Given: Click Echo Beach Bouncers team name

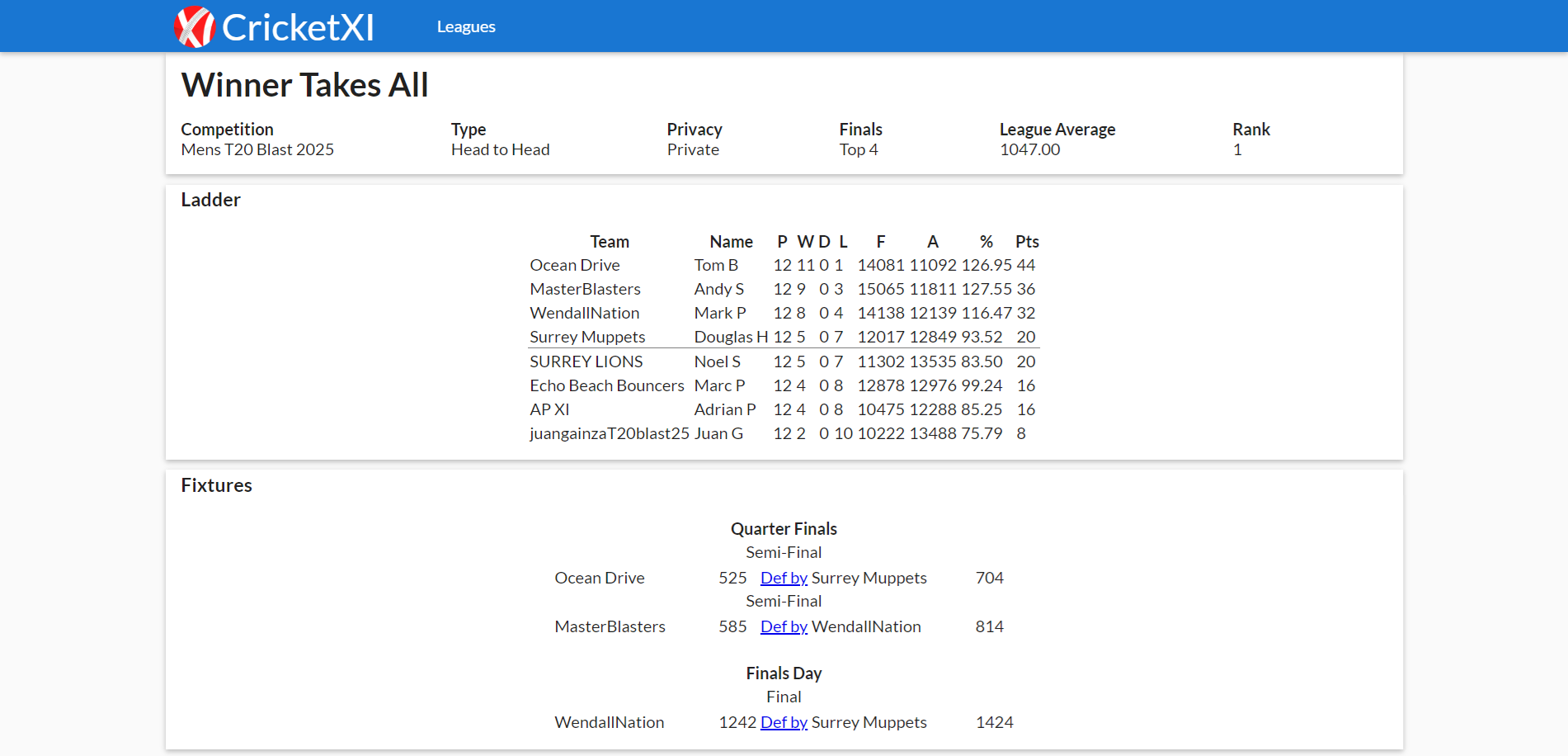Looking at the screenshot, I should pyautogui.click(x=606, y=385).
